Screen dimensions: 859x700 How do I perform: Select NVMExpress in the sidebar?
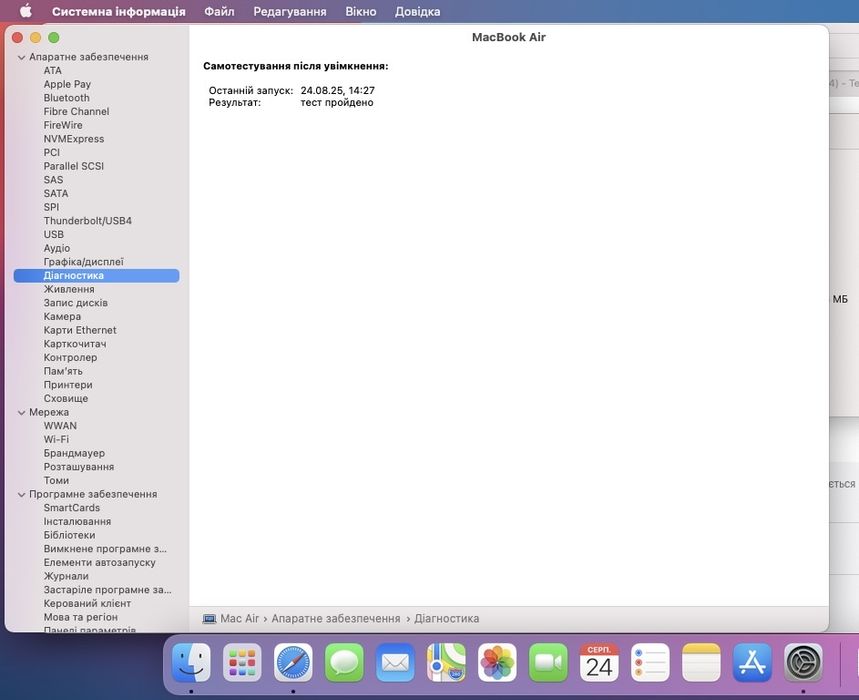(74, 139)
